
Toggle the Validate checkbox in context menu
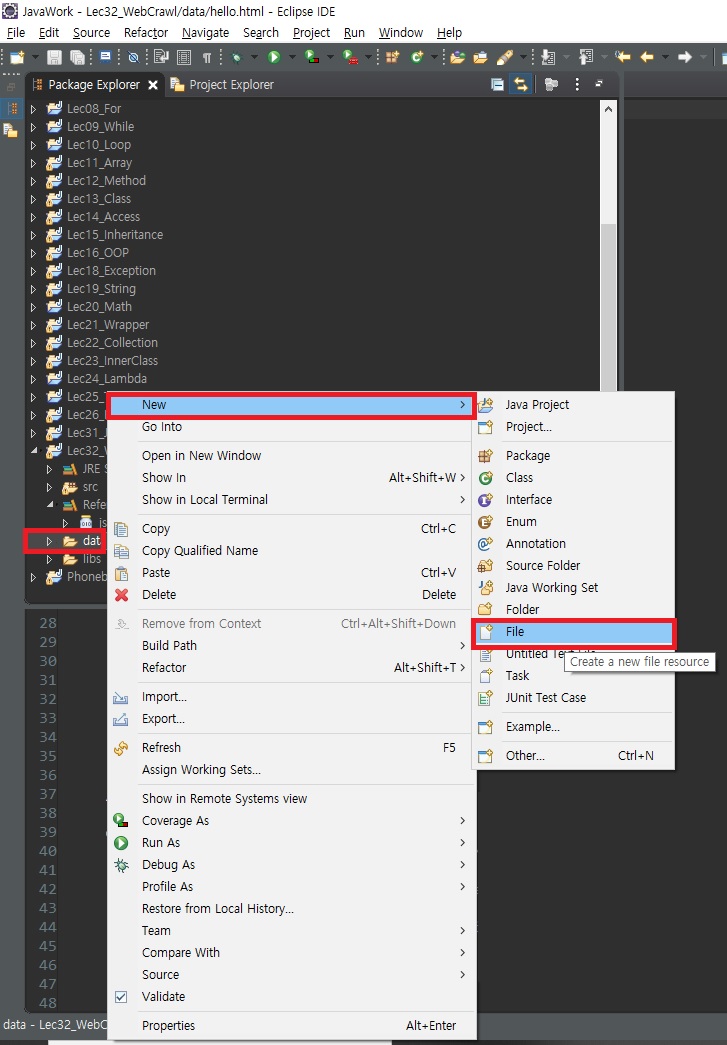[x=121, y=996]
